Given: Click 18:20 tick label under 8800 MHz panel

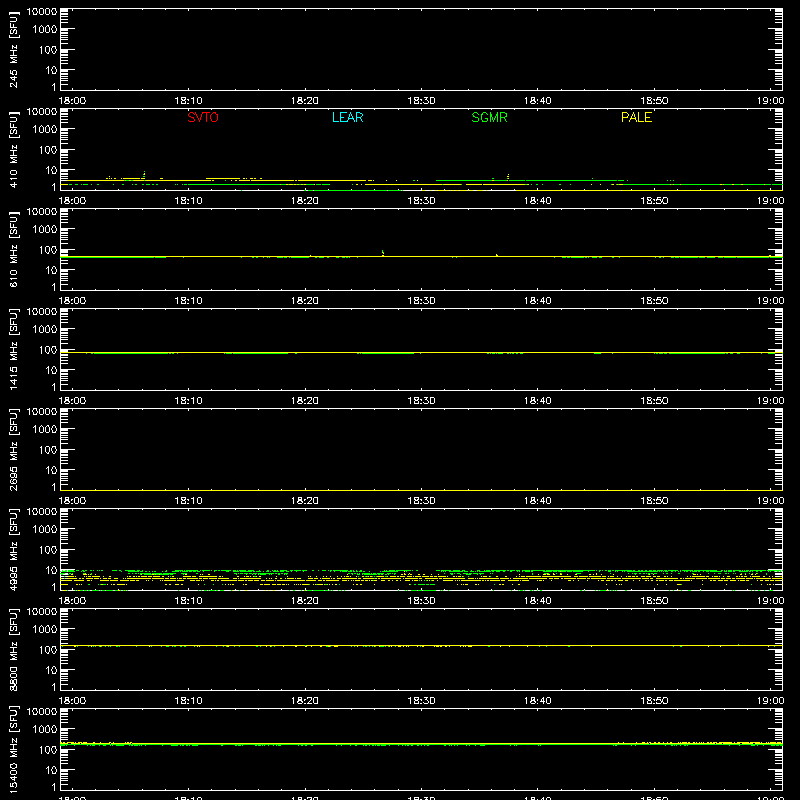Looking at the screenshot, I should coord(305,701).
